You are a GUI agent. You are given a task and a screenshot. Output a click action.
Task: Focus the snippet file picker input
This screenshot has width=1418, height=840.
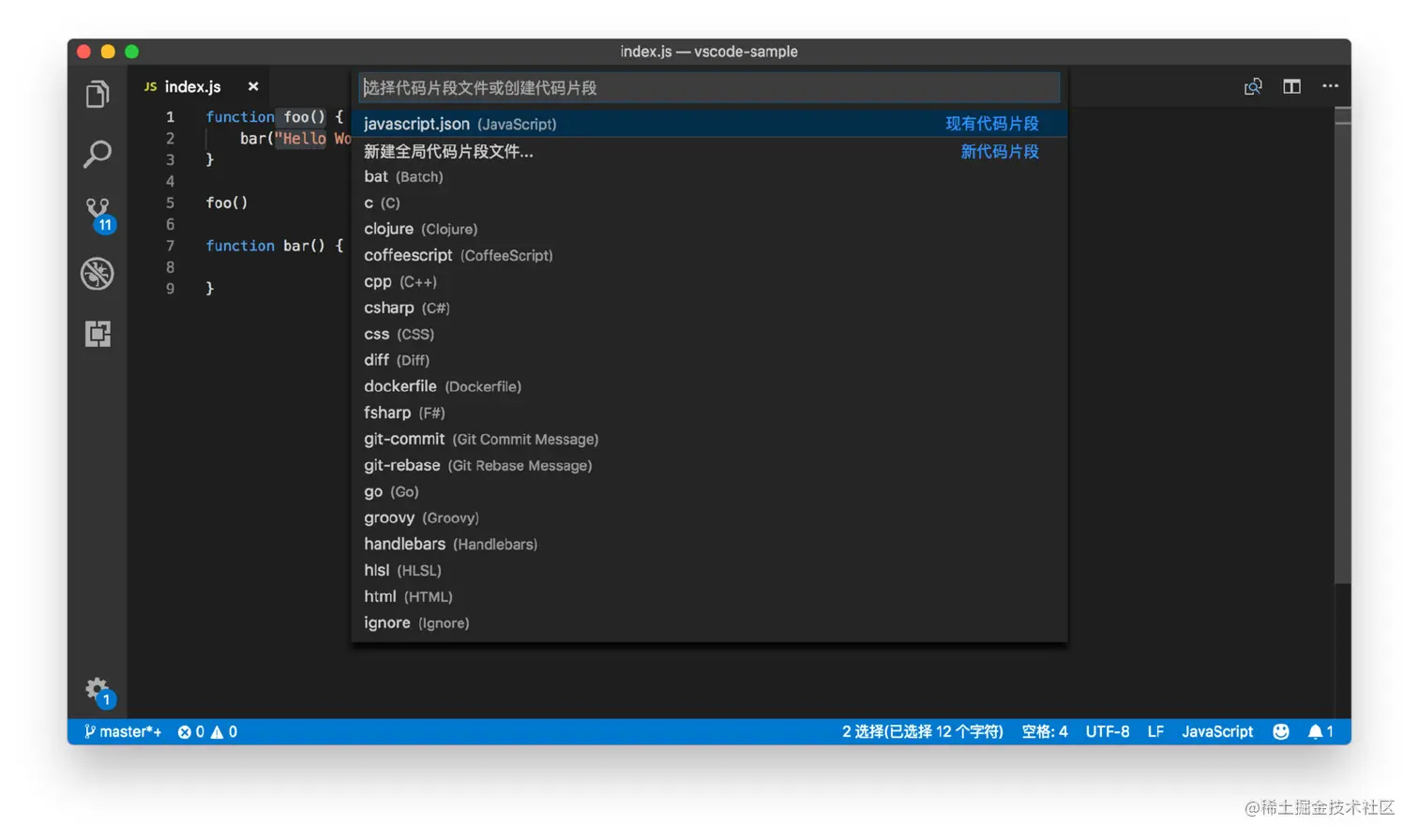tap(709, 87)
